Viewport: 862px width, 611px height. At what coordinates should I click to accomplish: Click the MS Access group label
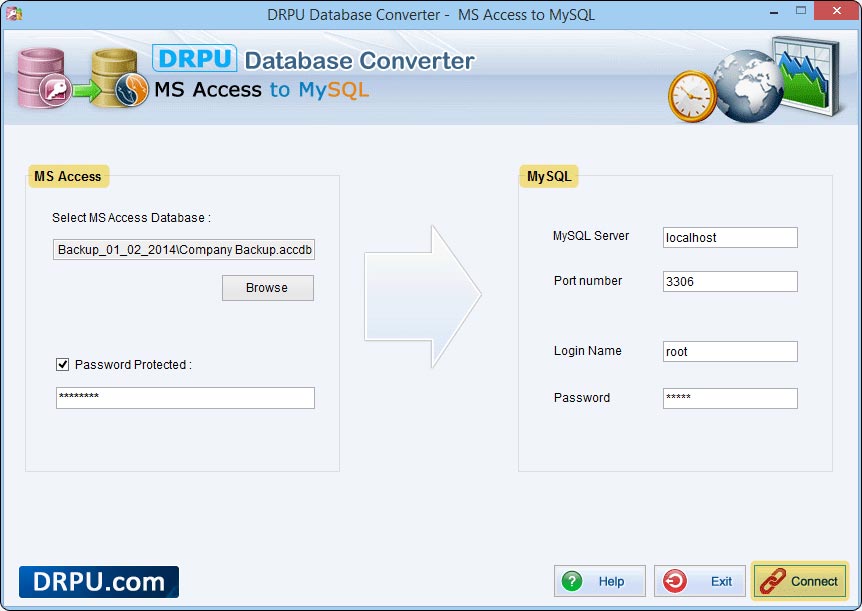(x=68, y=177)
